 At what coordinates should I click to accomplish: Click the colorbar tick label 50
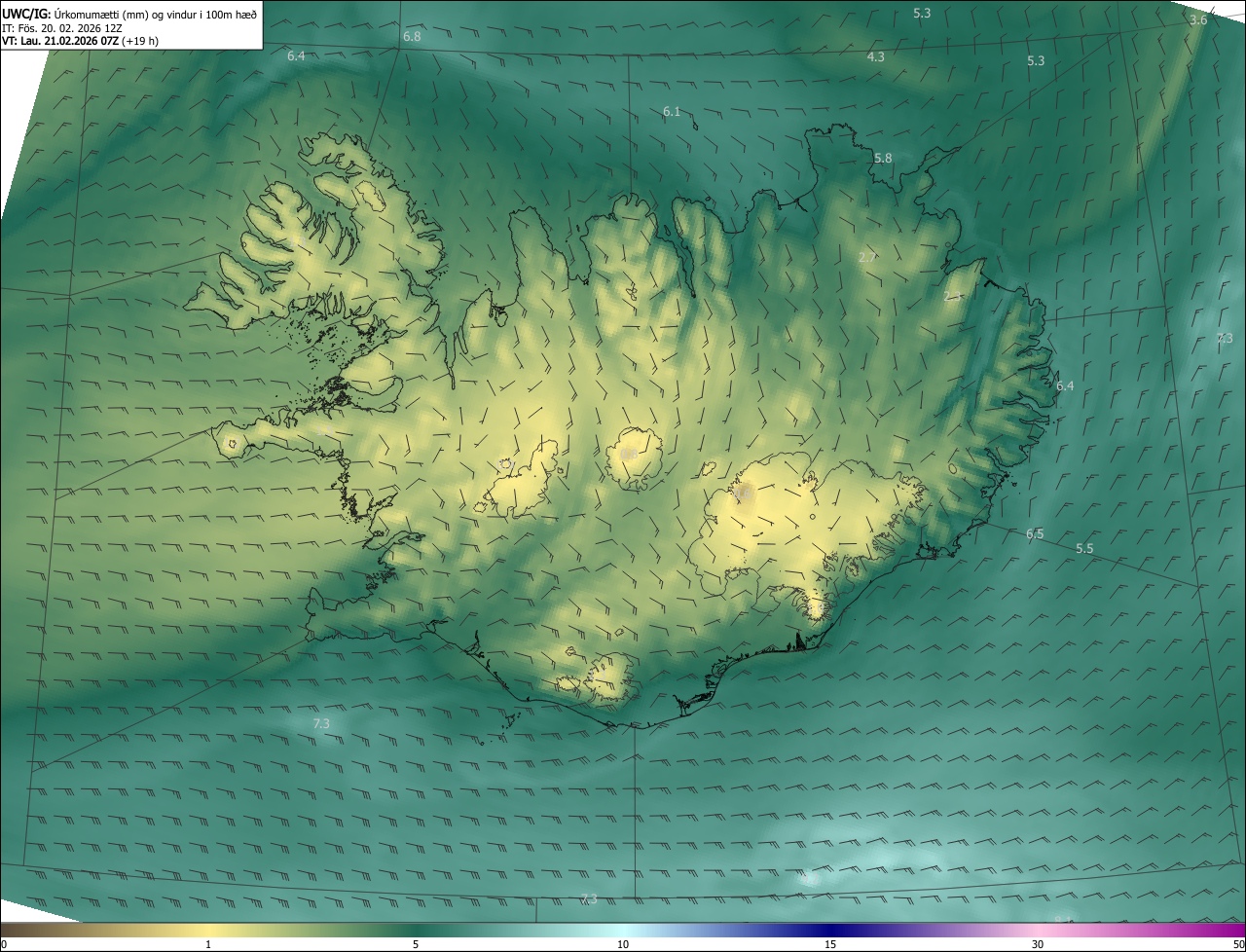click(1238, 944)
